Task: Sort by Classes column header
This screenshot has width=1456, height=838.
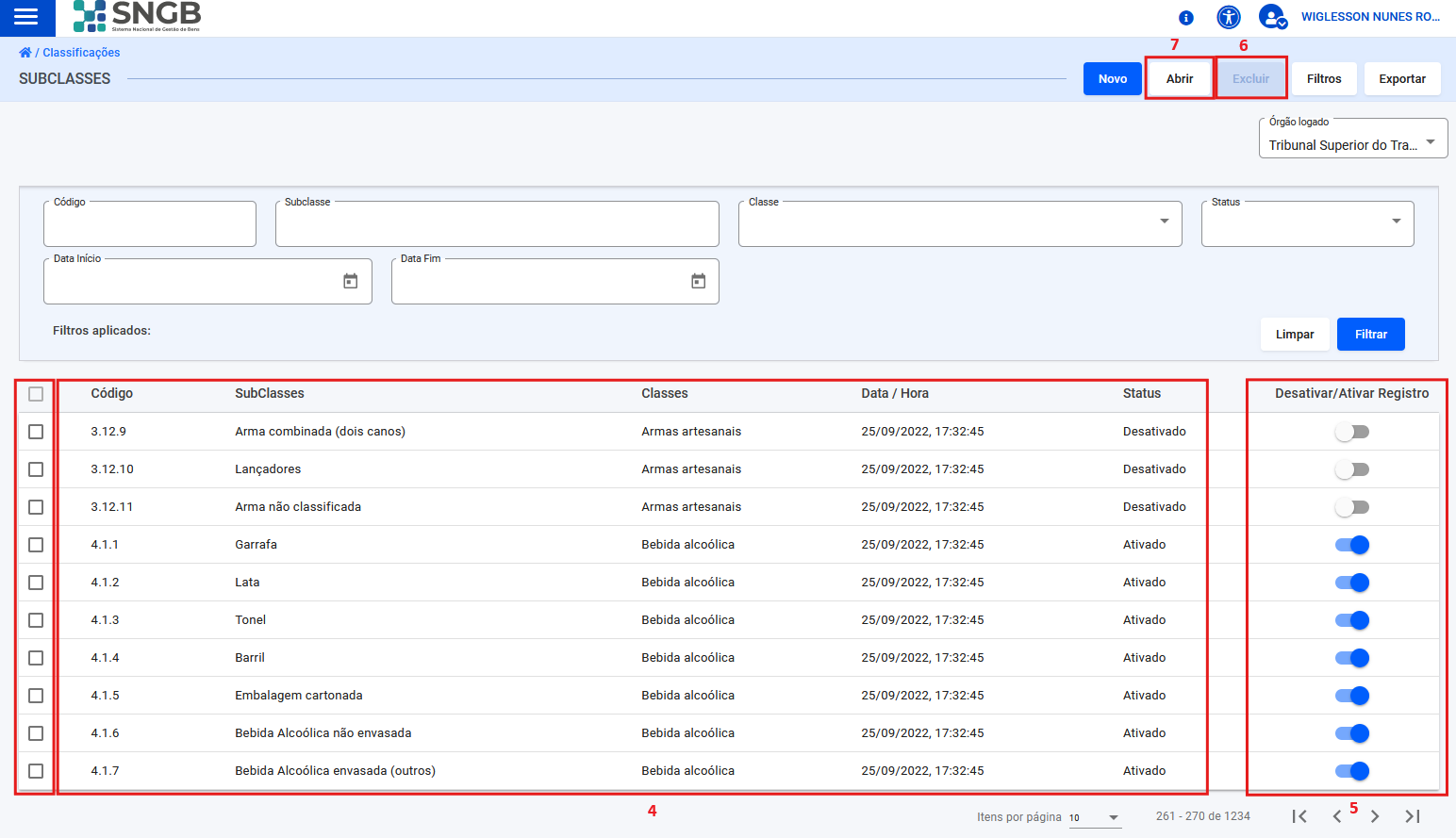Action: click(665, 394)
